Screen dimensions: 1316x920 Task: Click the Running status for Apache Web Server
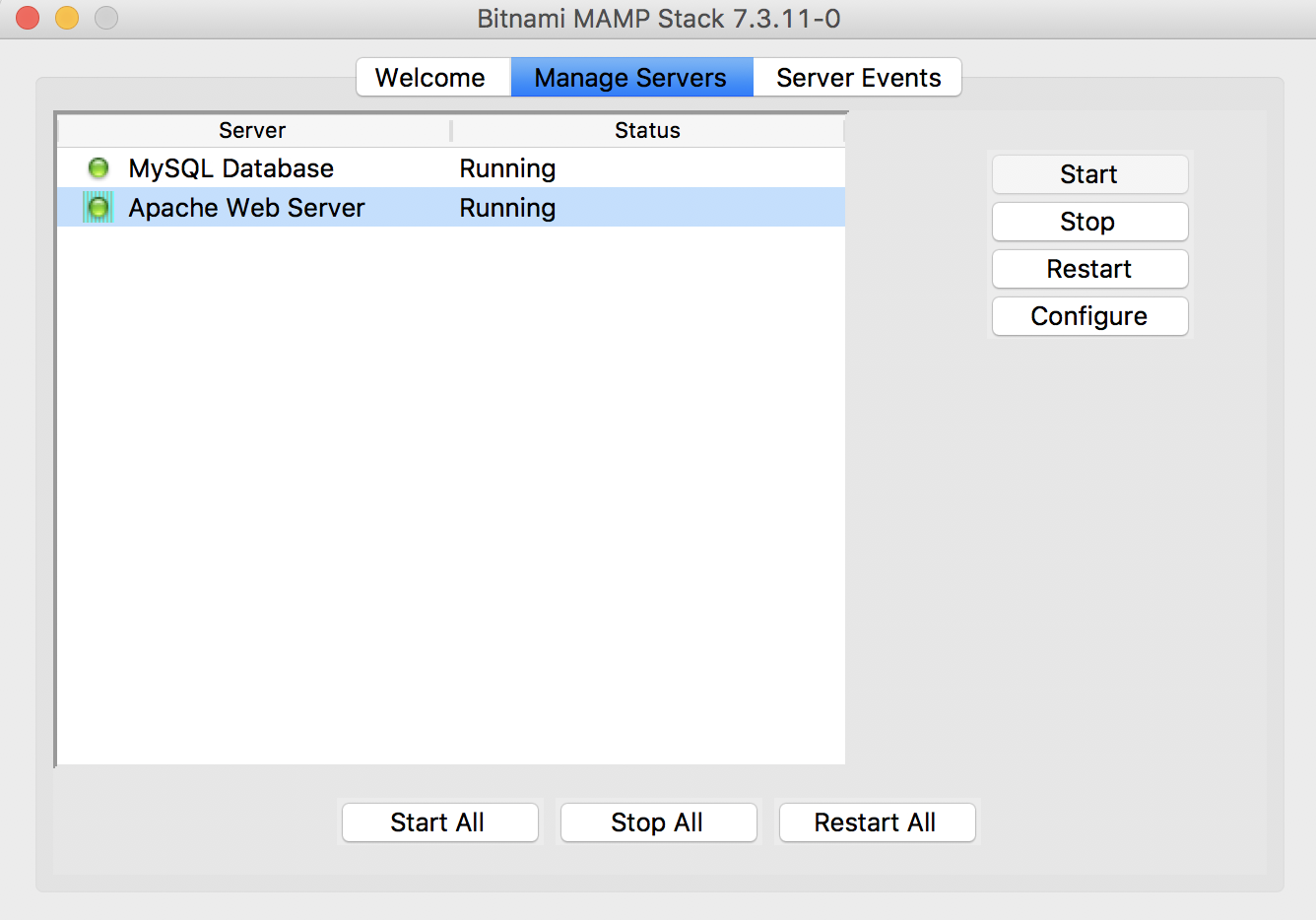tap(507, 208)
